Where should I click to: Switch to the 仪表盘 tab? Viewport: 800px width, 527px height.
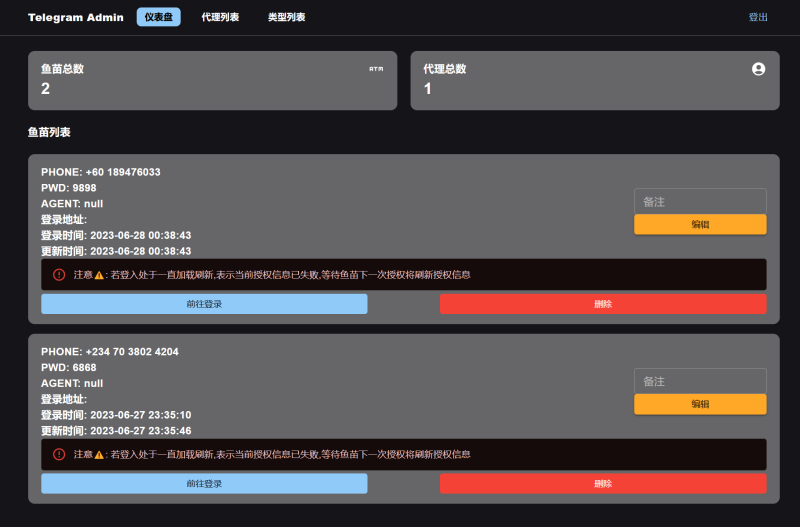click(x=159, y=17)
